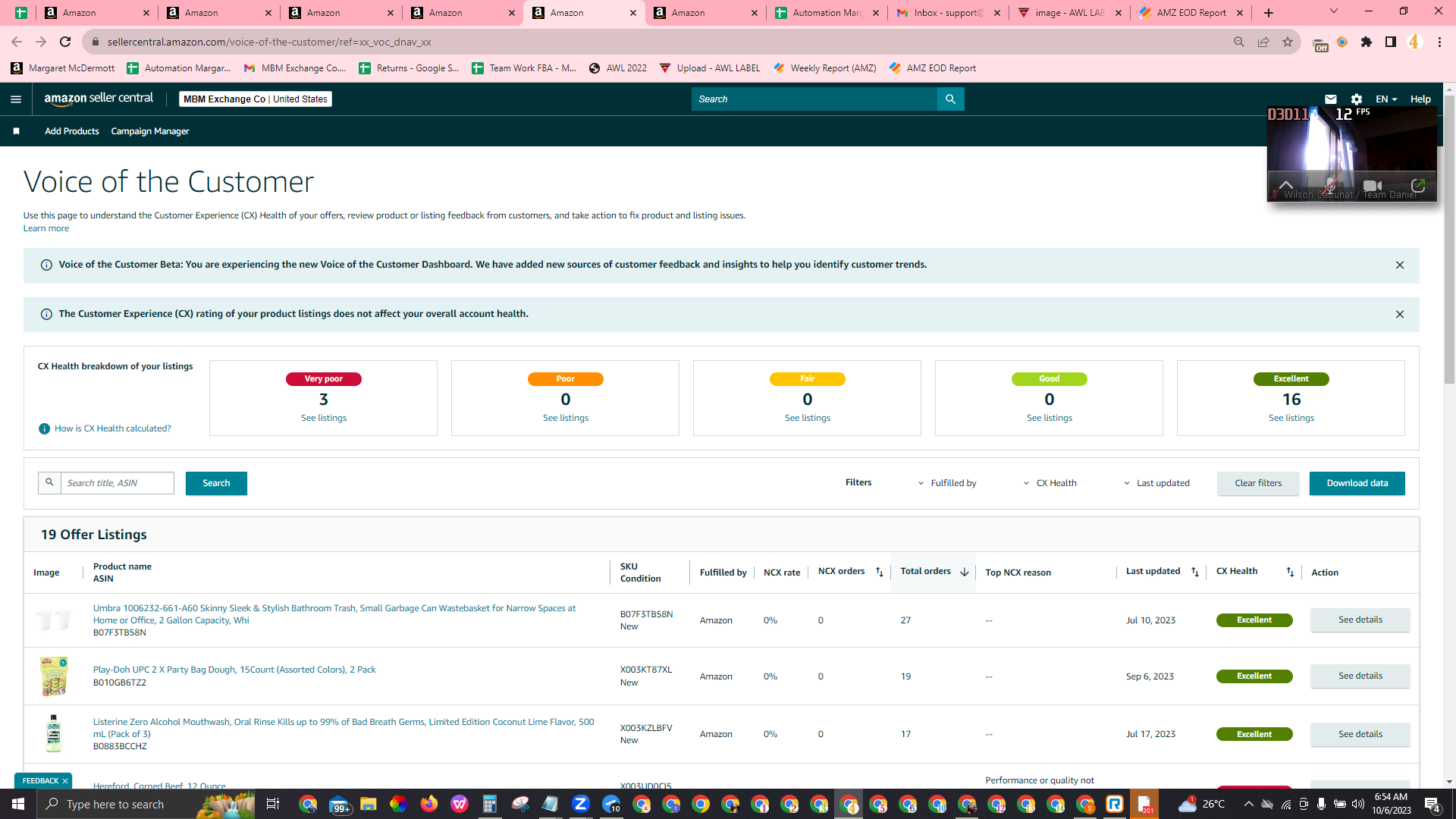Click the Excellent badge on Listerine row
This screenshot has width=1456, height=819.
(1254, 734)
